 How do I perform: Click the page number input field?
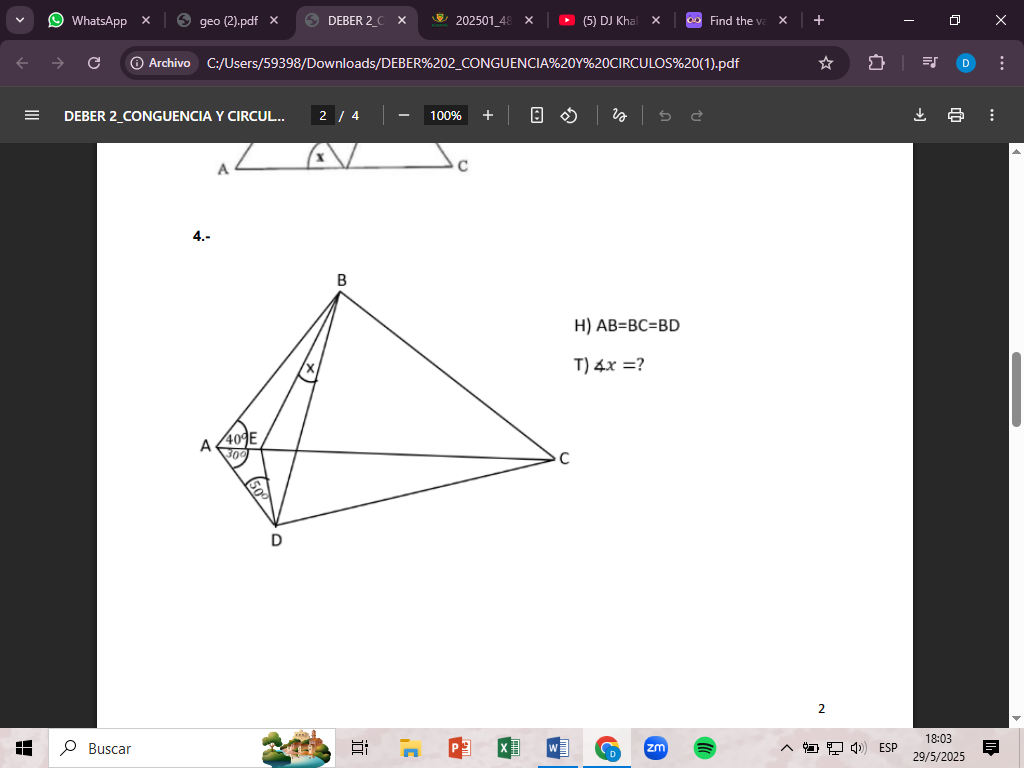(321, 115)
